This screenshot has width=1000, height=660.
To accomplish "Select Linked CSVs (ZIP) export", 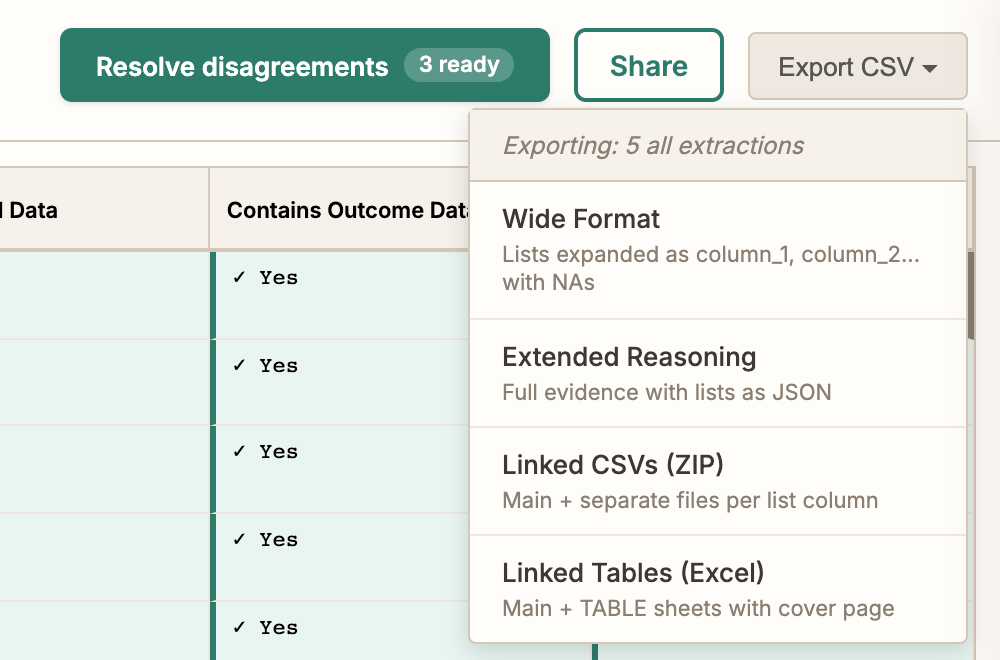I will [x=718, y=481].
